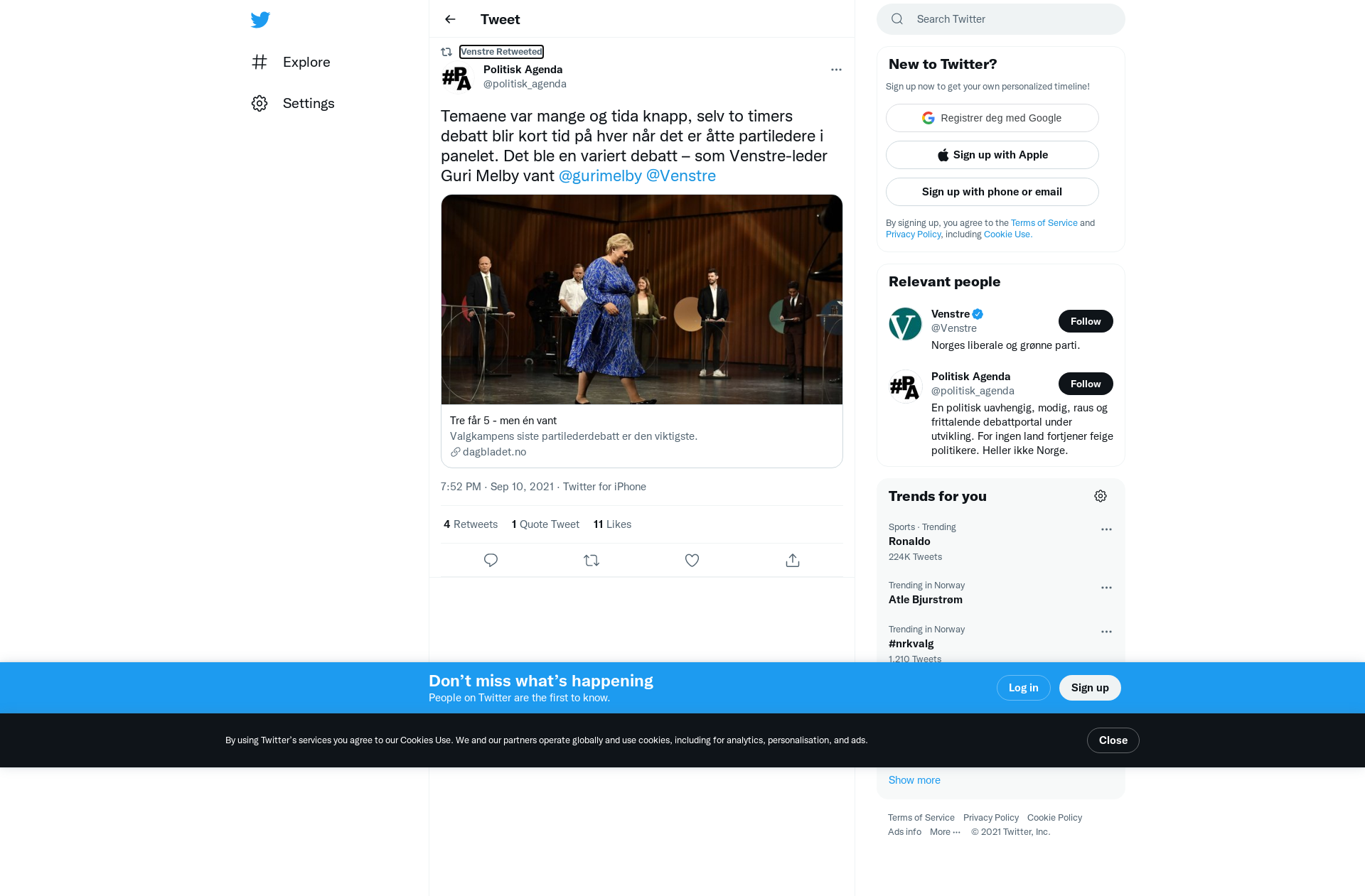Click Sign up with Apple button
Viewport: 1365px width, 896px height.
pos(992,155)
